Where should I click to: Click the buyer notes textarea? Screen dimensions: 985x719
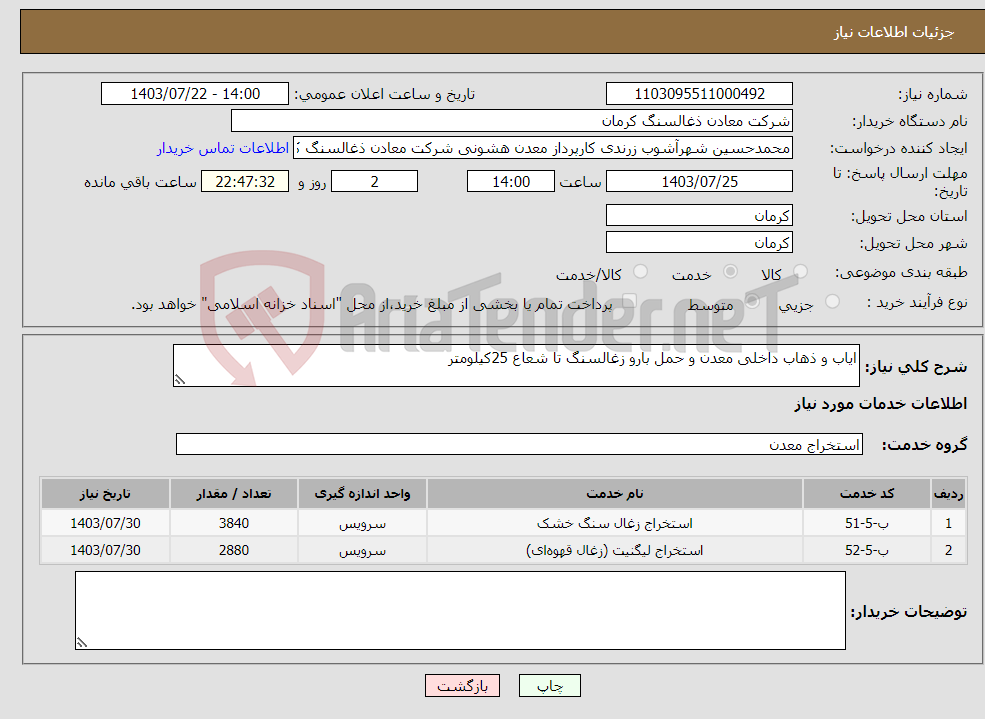coord(460,610)
